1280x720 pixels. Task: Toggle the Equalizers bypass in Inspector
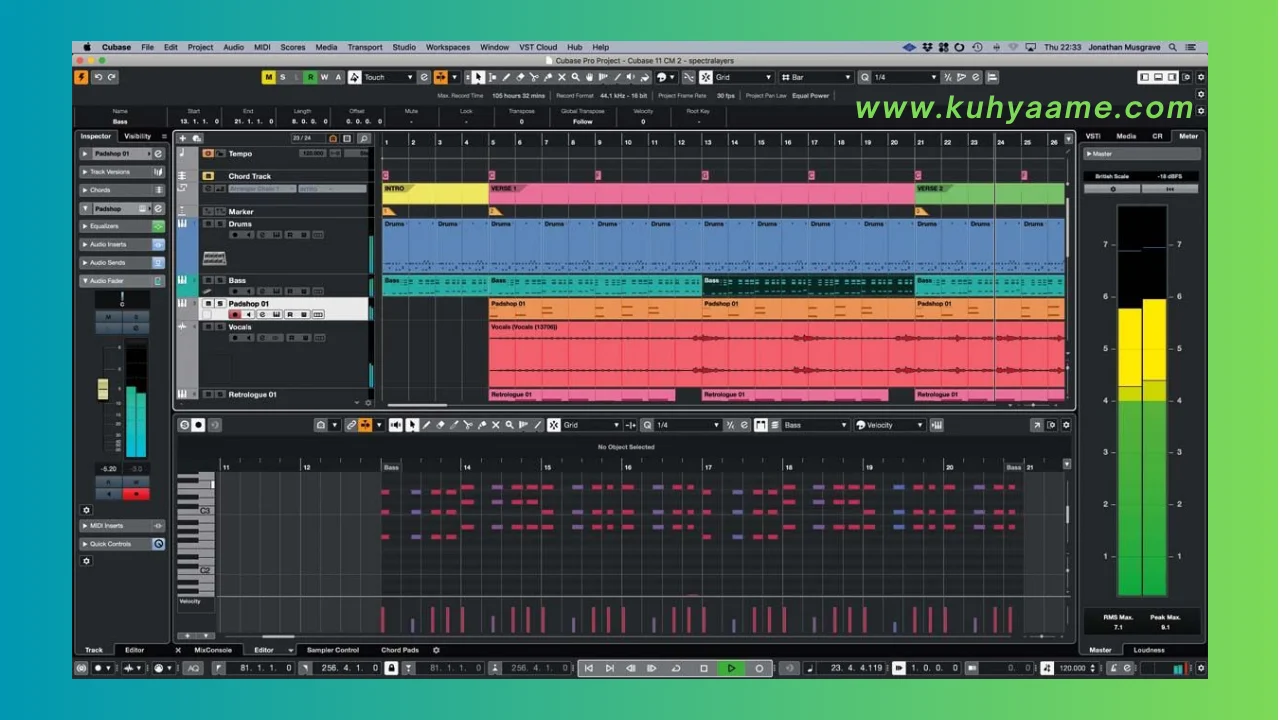pos(158,226)
